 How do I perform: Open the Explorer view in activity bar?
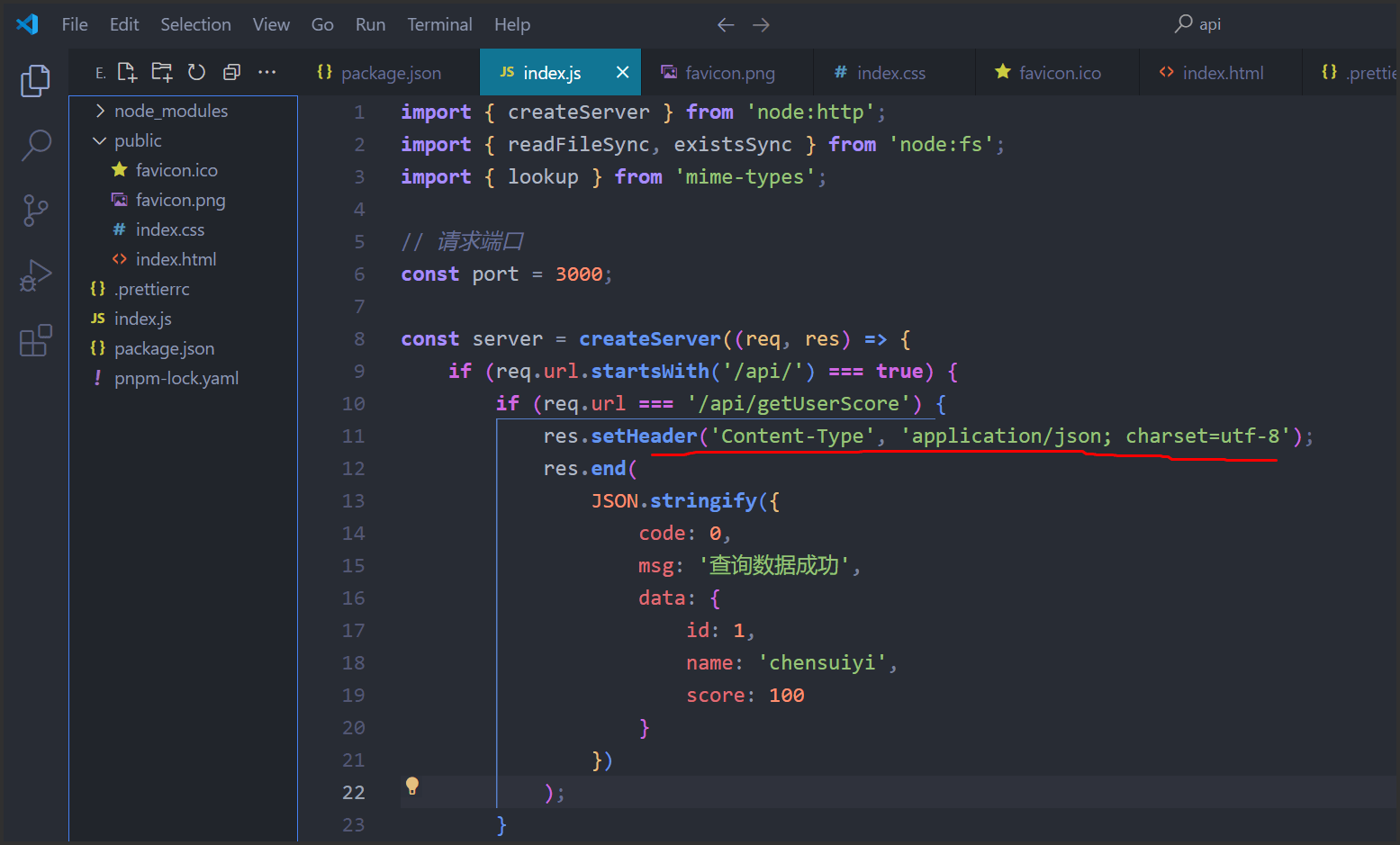pos(35,81)
